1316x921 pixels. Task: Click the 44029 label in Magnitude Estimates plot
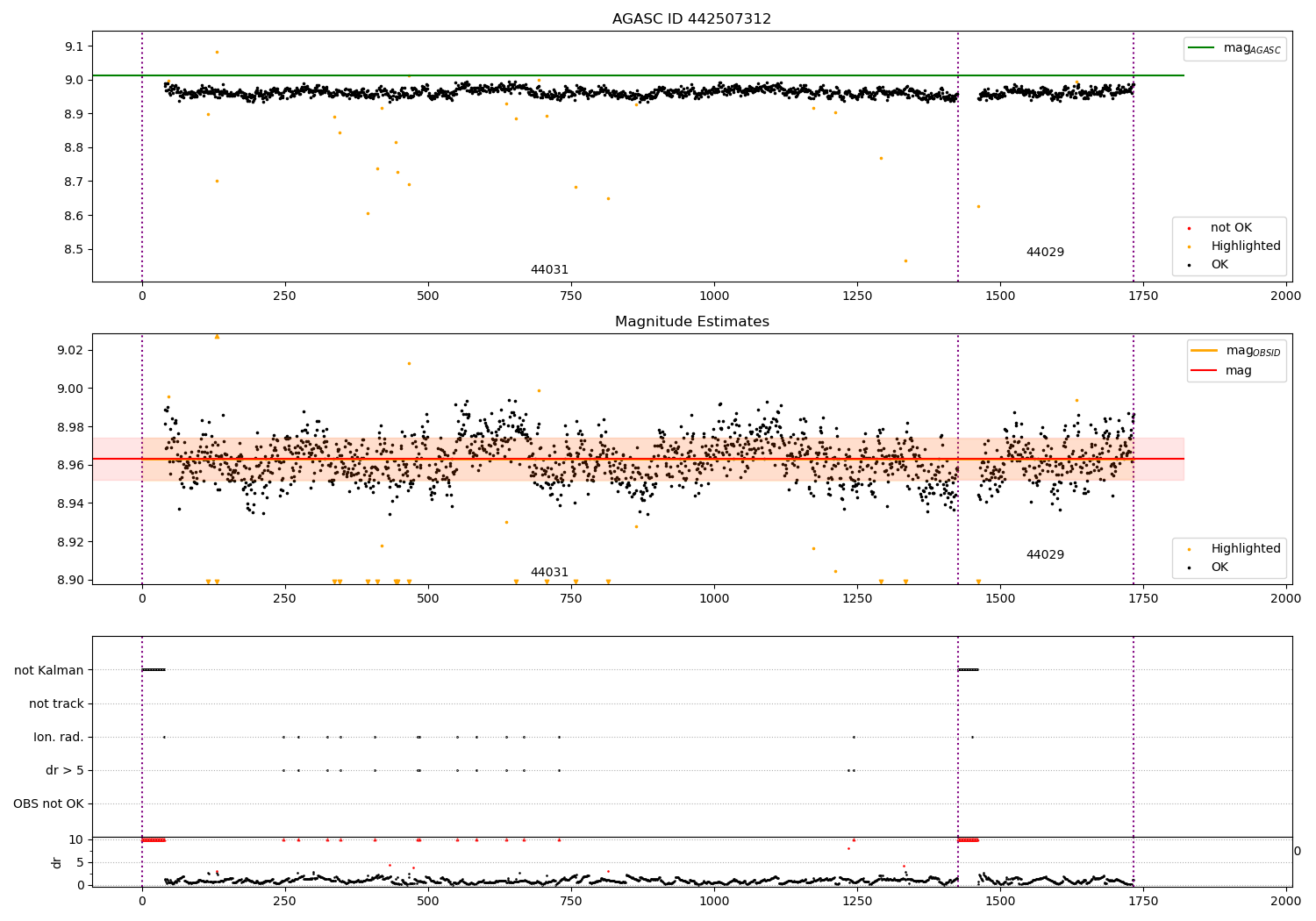point(1045,555)
